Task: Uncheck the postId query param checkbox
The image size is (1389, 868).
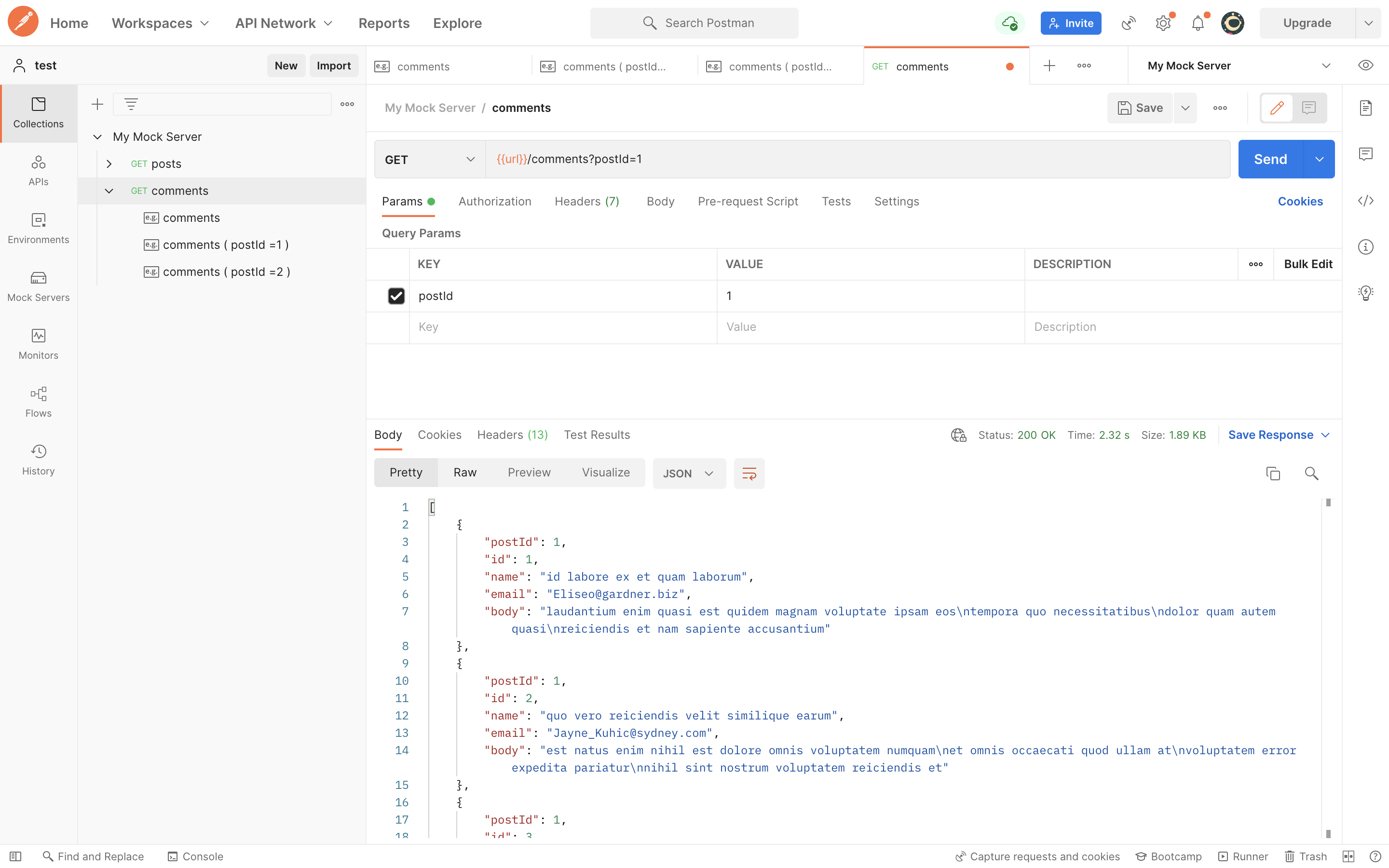Action: 396,296
